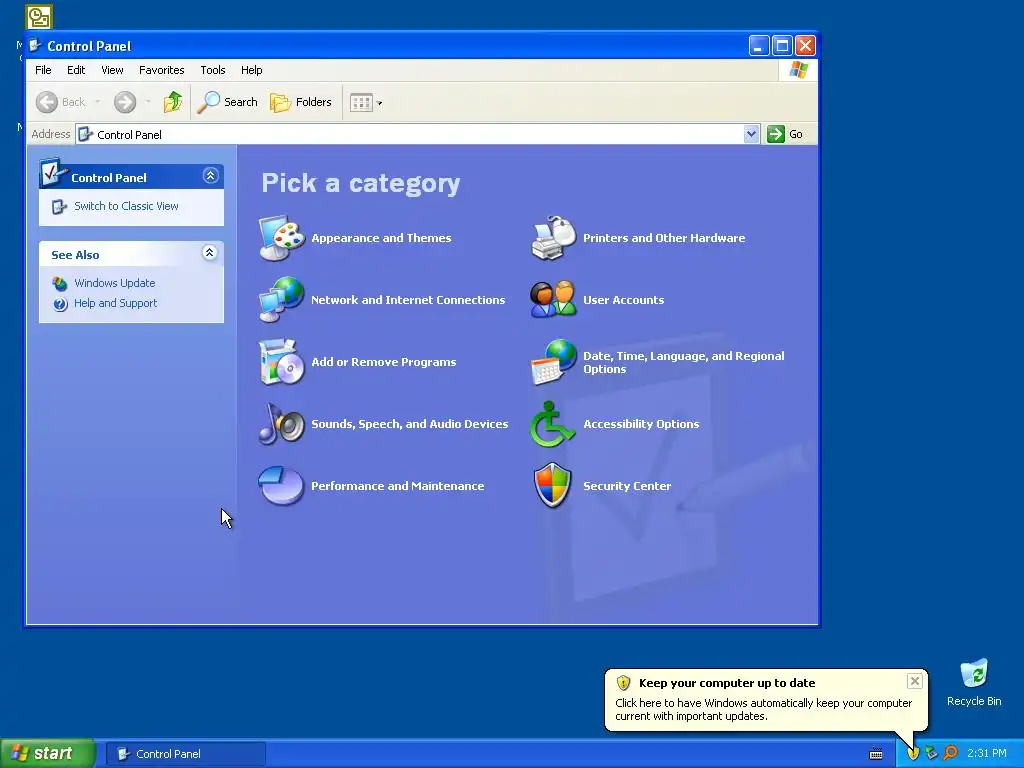Open the Add or Remove Programs link

[383, 362]
